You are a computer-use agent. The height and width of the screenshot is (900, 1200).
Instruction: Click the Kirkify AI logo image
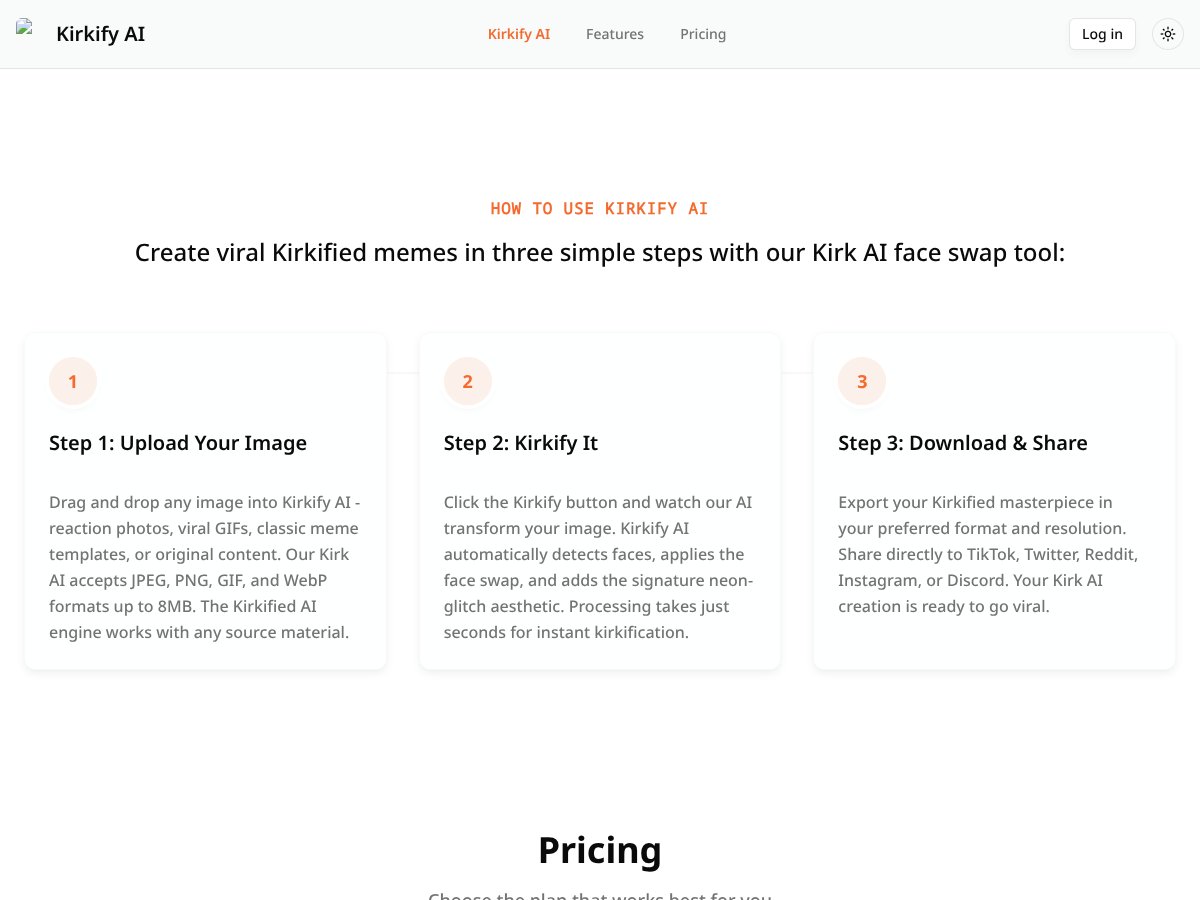(26, 27)
